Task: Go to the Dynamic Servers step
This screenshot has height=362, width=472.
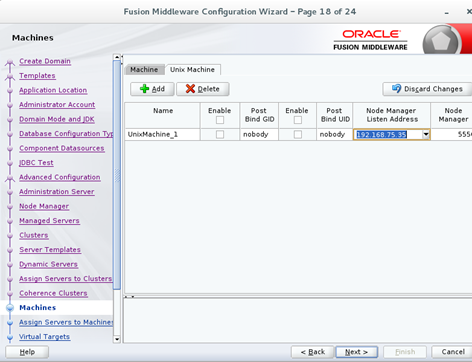Action: [x=48, y=264]
